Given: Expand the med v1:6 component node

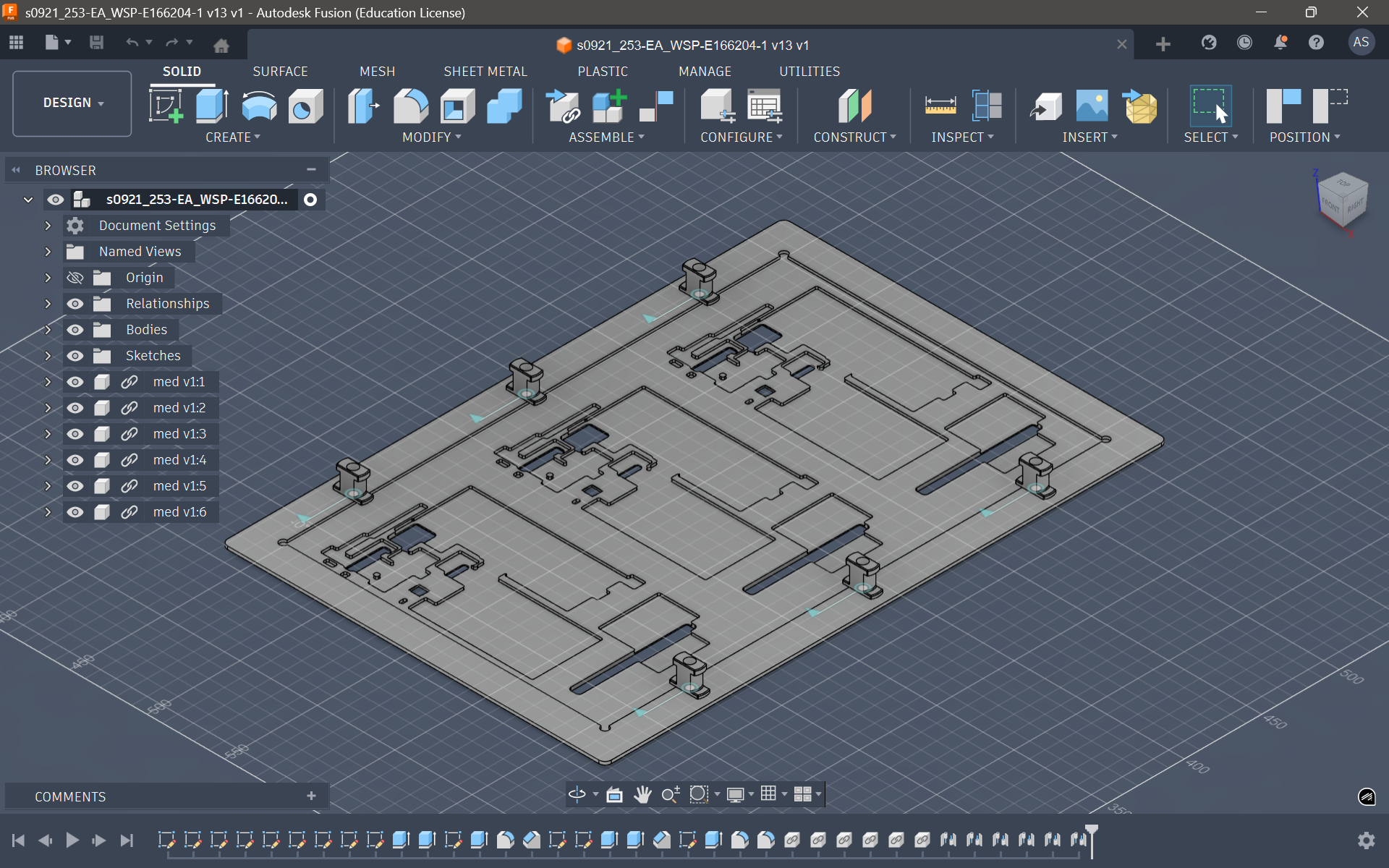Looking at the screenshot, I should click(48, 512).
